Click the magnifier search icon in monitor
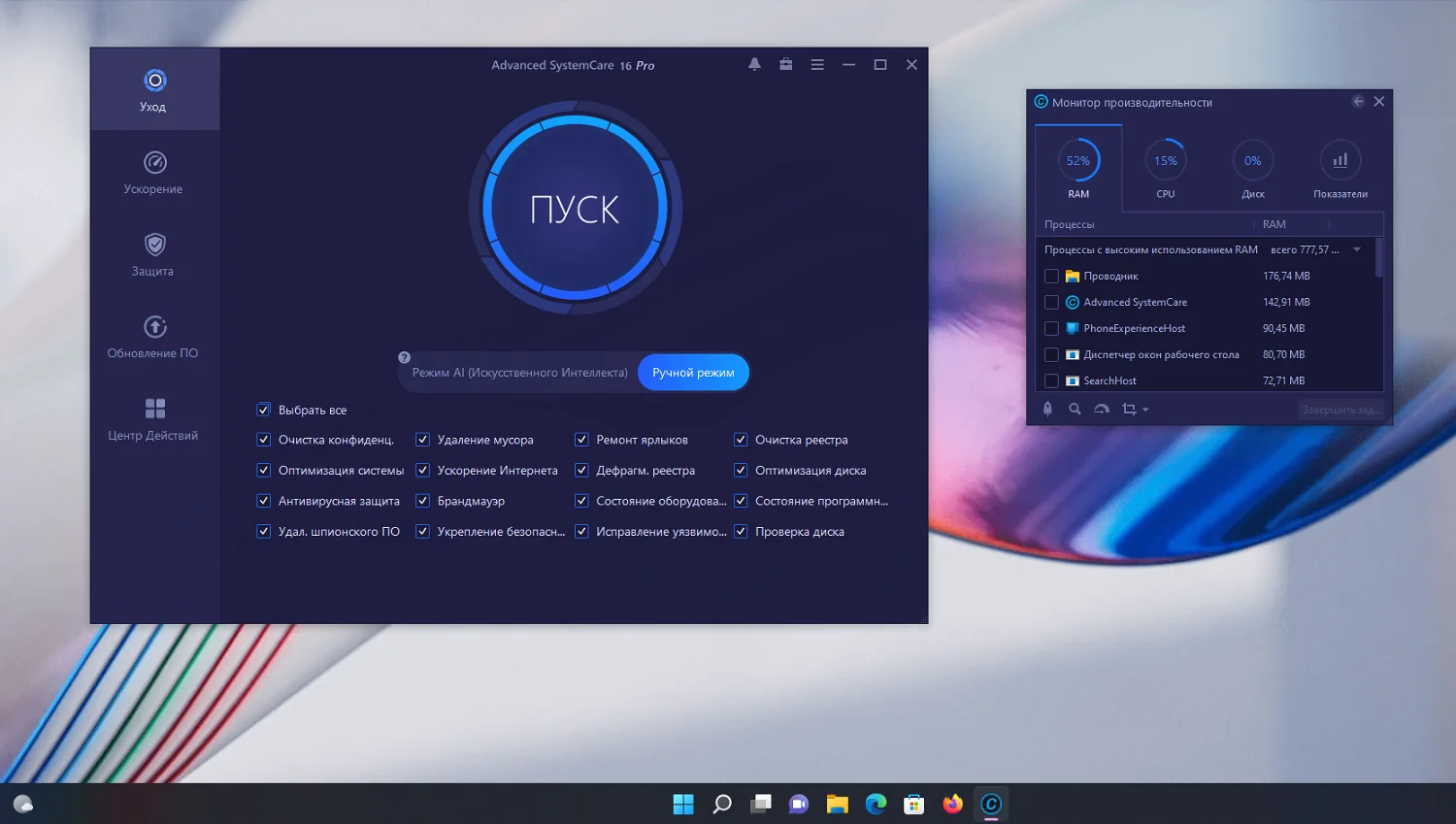Screen dimensions: 1456x824 tap(1075, 410)
